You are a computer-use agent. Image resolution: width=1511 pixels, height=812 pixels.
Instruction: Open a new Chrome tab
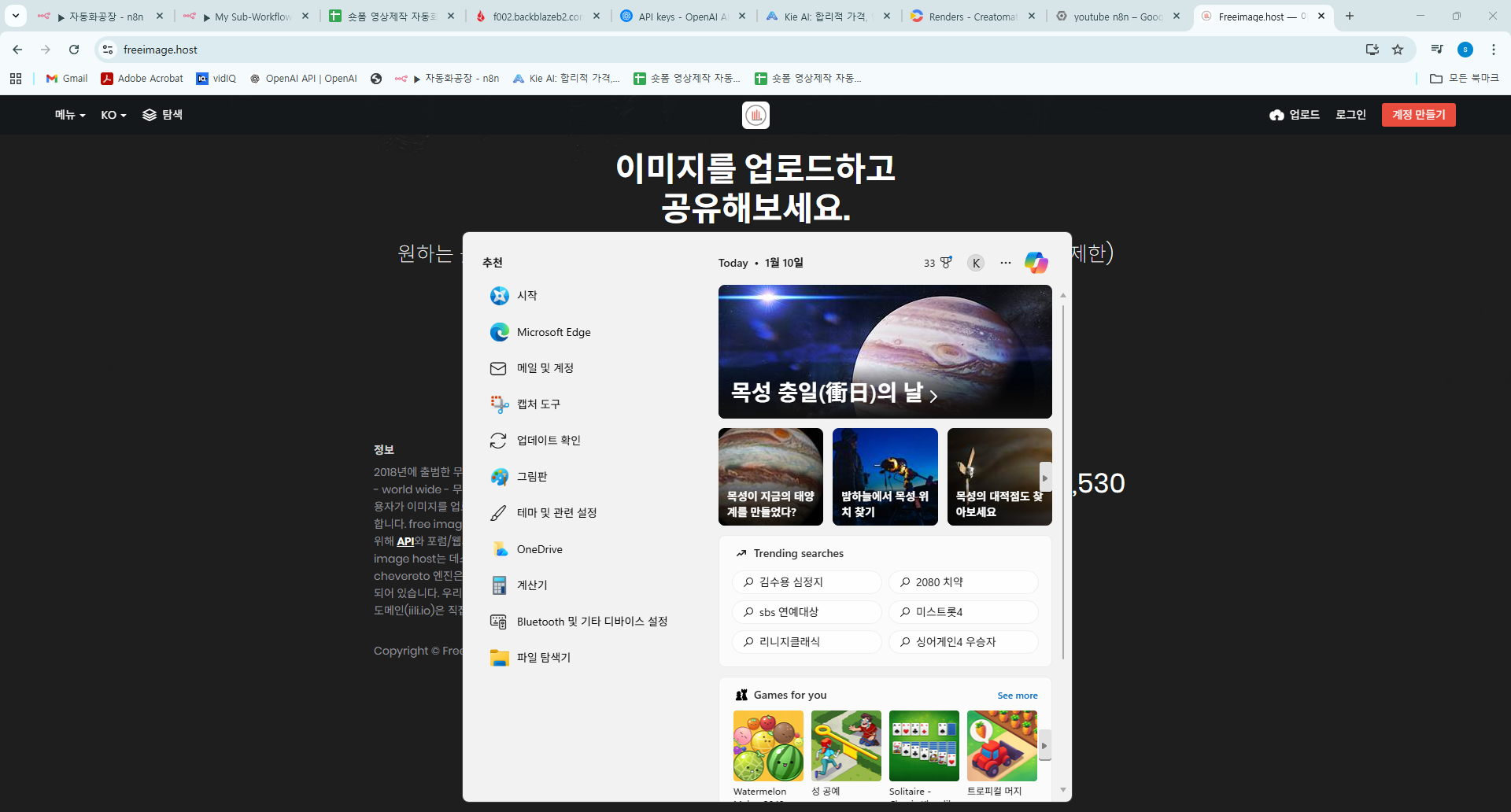[1350, 16]
